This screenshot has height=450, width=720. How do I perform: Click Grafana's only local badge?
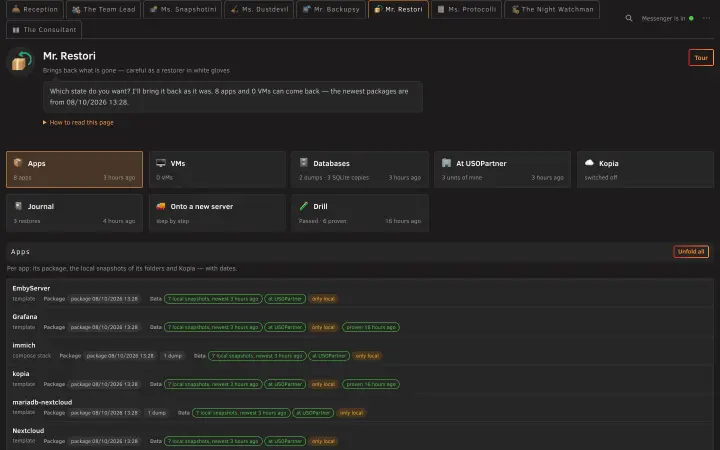[x=323, y=327]
